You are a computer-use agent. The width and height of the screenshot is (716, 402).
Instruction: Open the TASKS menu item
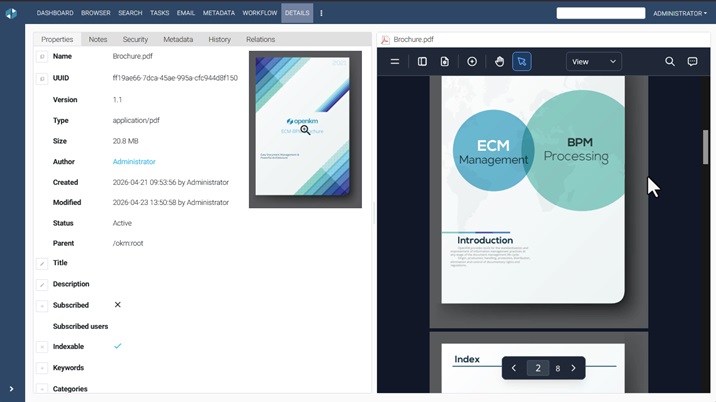(160, 13)
